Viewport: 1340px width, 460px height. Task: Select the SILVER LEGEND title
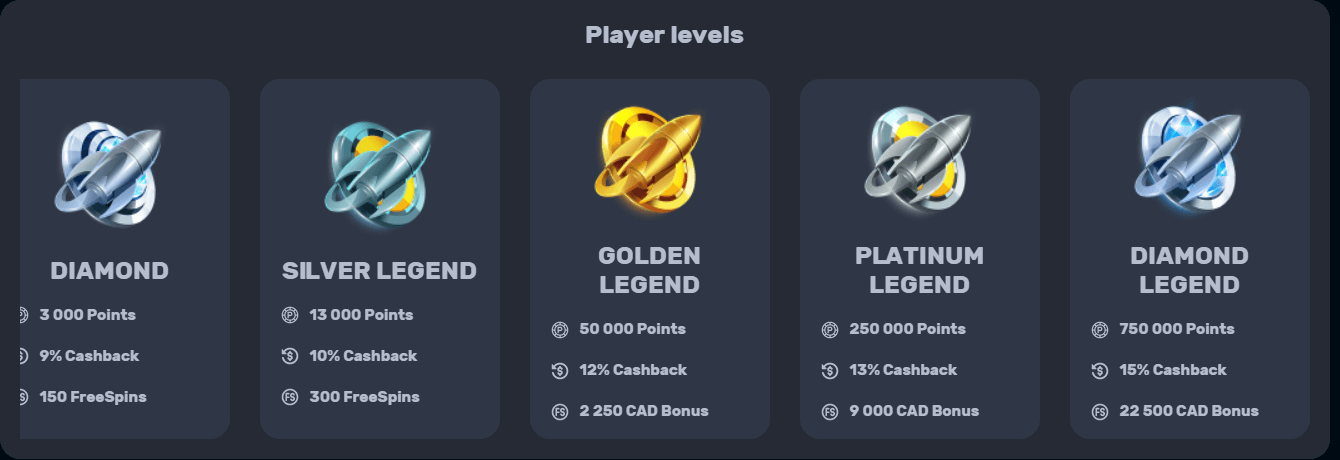pos(379,271)
